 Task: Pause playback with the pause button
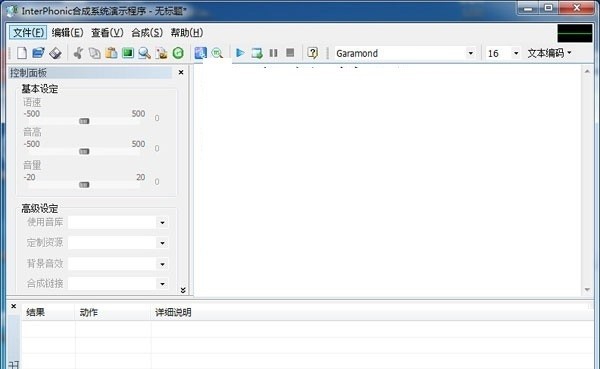pos(273,53)
